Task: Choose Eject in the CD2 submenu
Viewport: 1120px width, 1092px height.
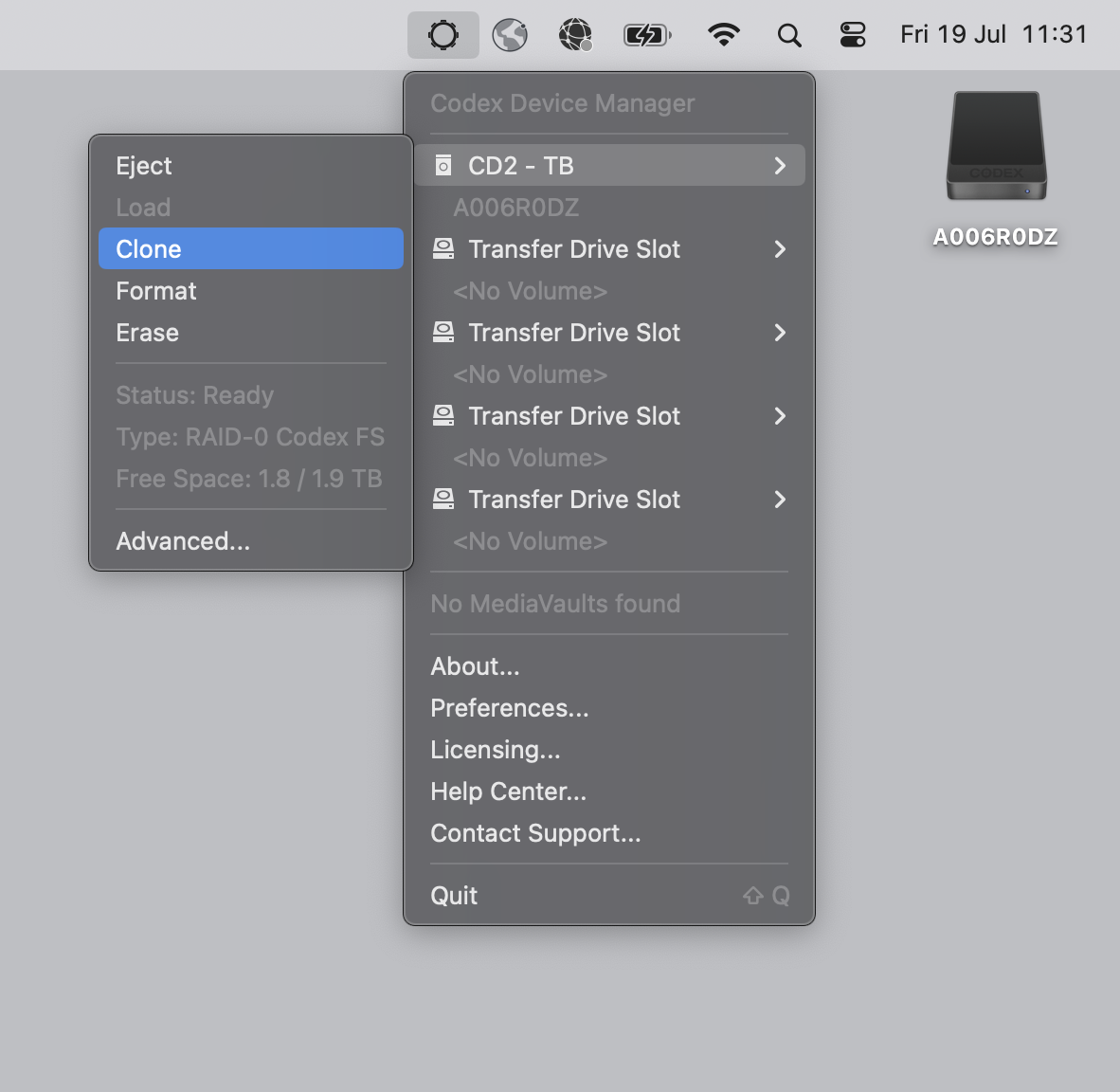Action: pyautogui.click(x=251, y=166)
